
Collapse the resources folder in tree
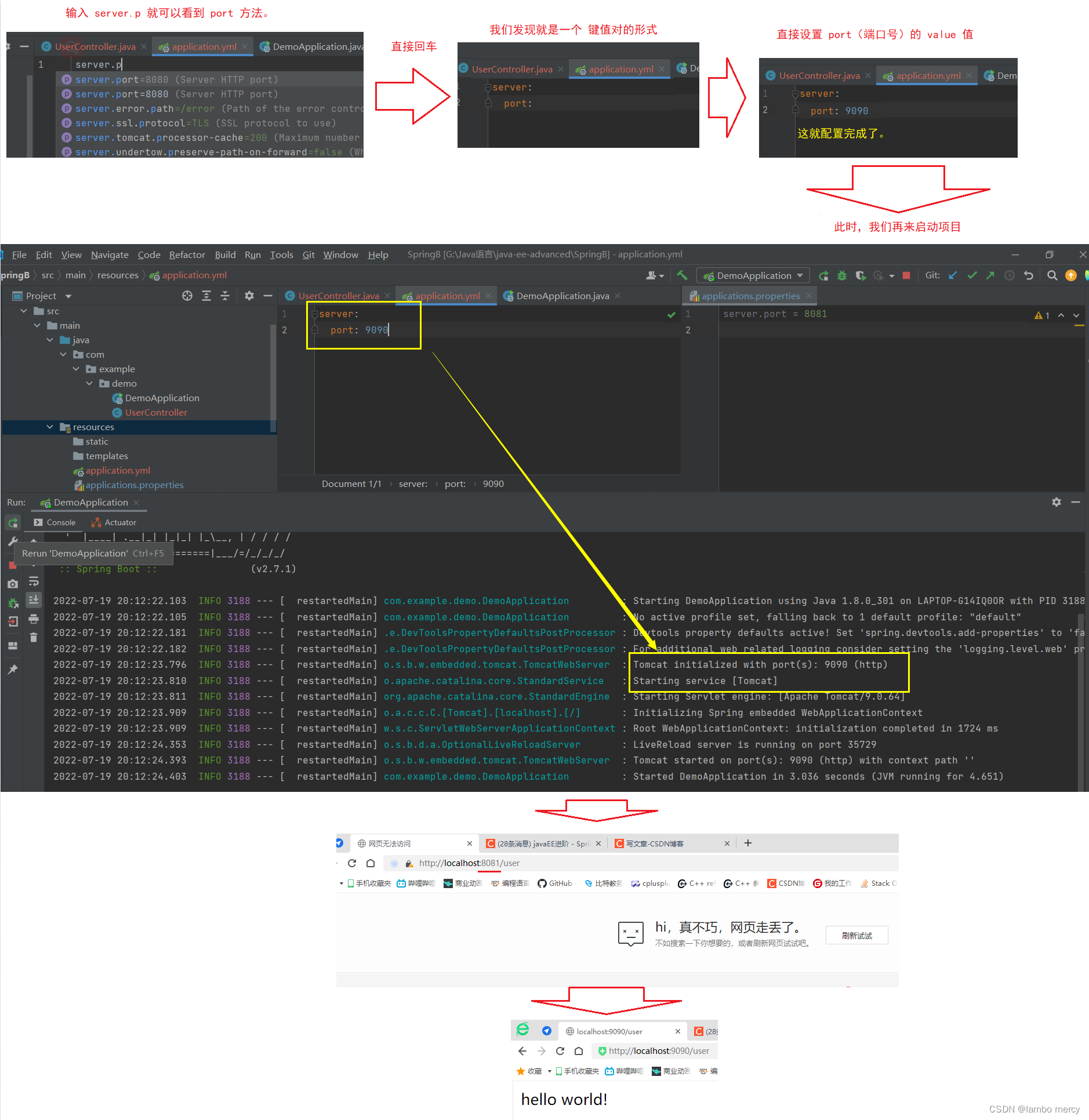point(50,427)
